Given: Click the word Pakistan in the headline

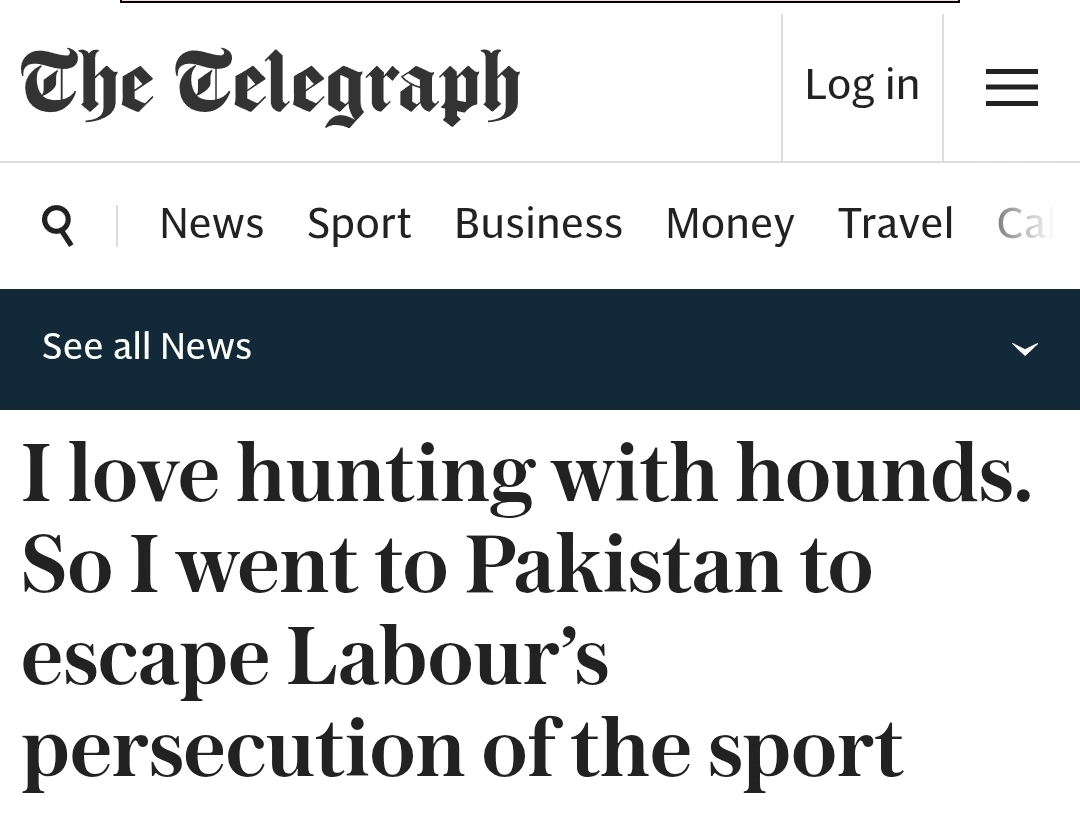Looking at the screenshot, I should coord(623,566).
